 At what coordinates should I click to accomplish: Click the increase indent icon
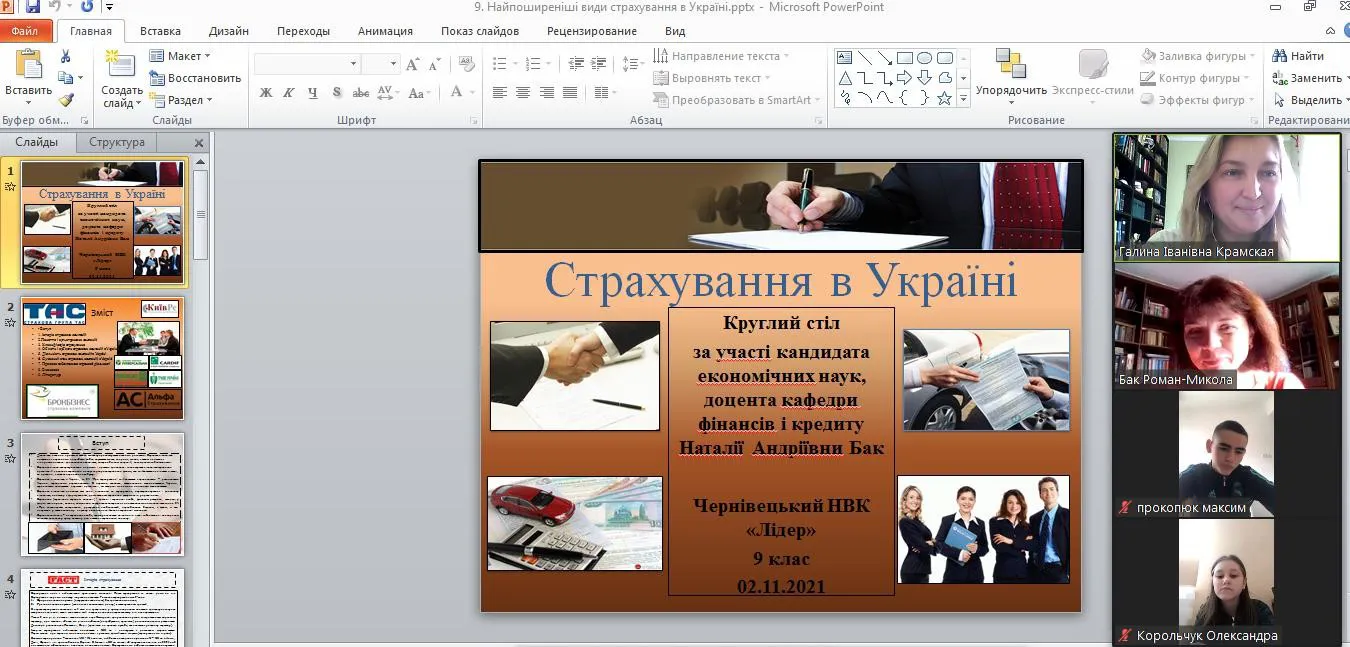598,64
